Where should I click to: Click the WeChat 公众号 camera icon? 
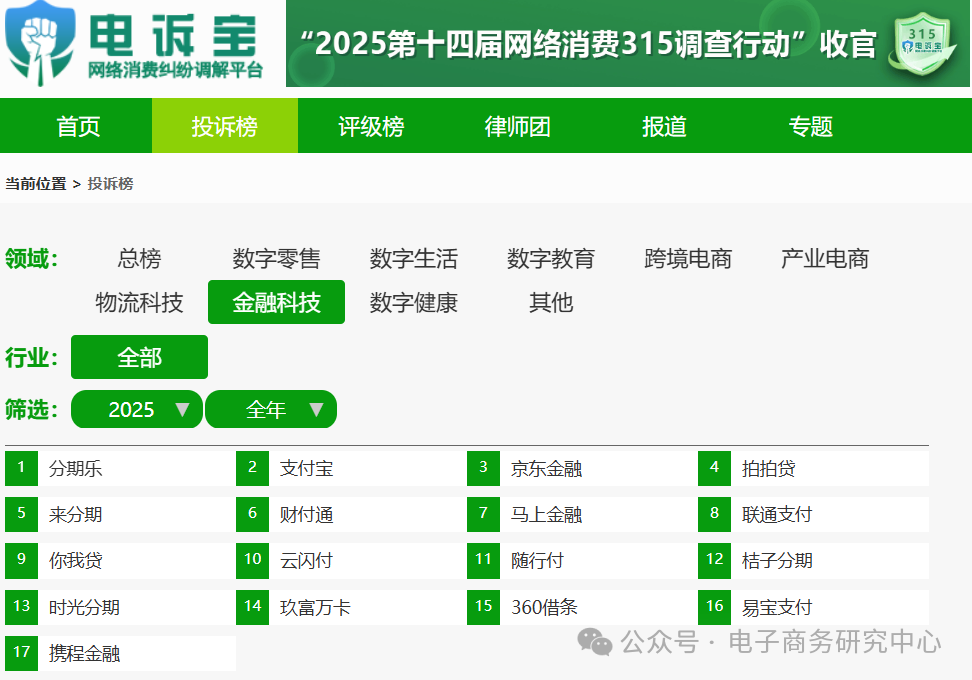(594, 640)
